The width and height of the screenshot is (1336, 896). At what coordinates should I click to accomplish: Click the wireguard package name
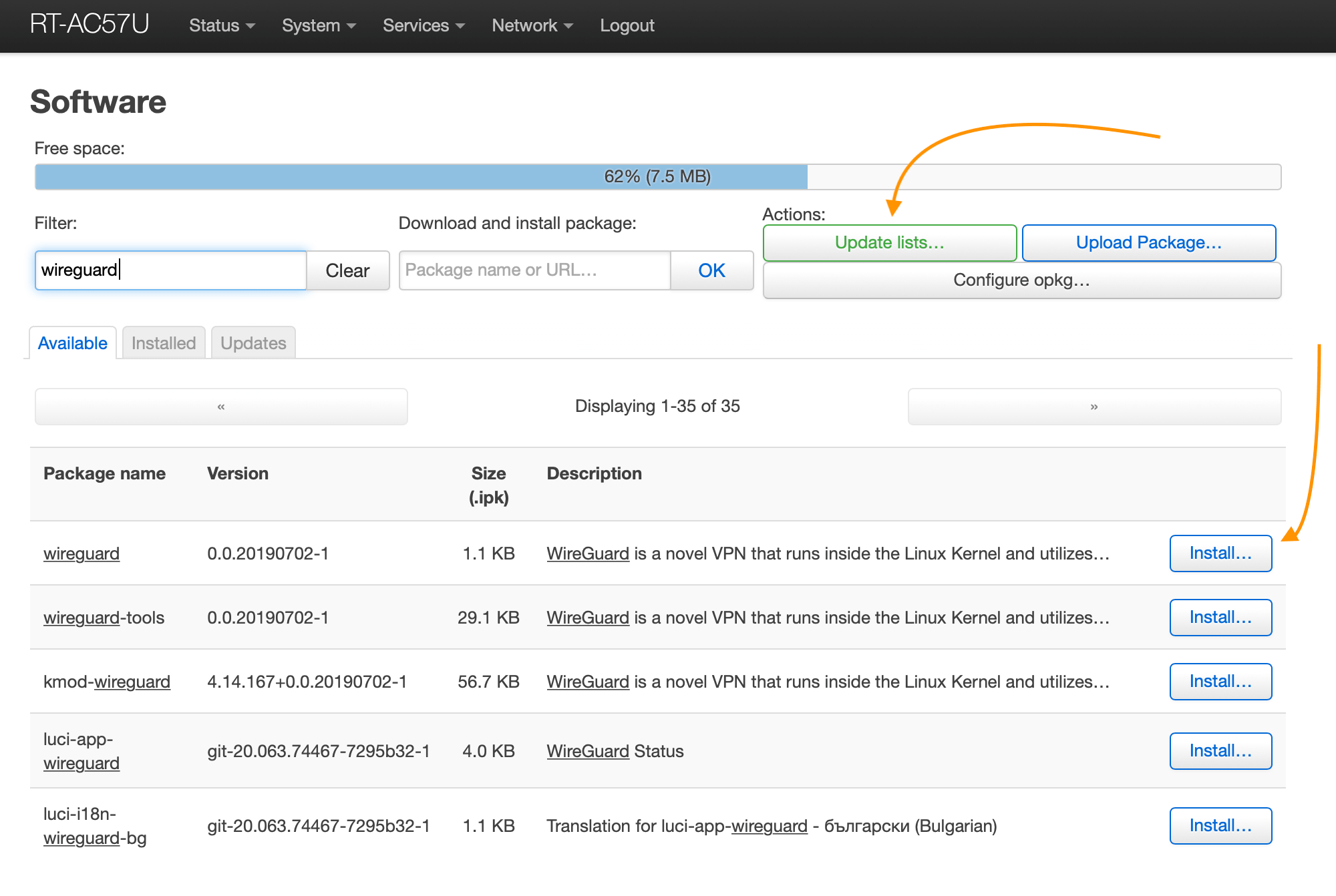click(81, 553)
